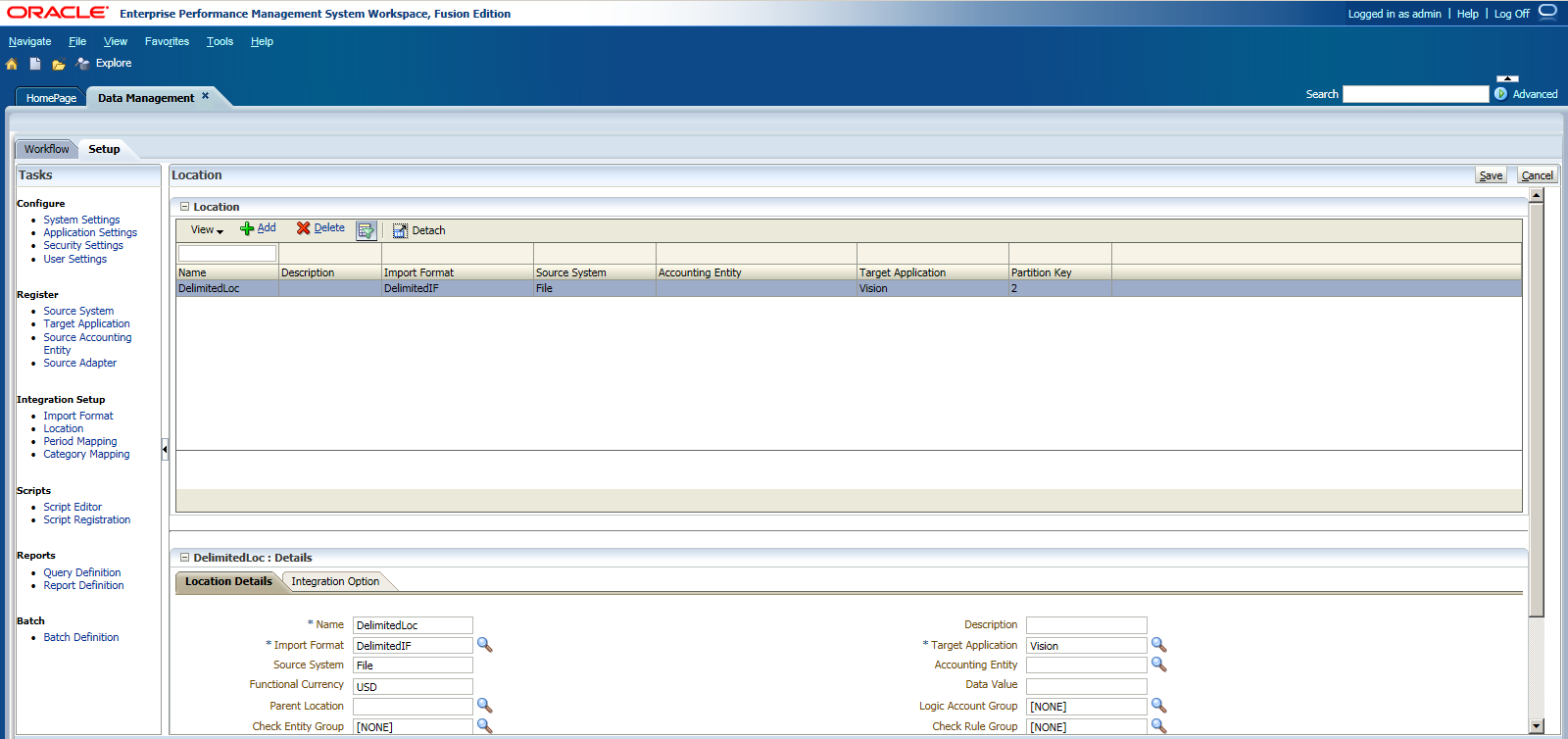This screenshot has height=739, width=1568.
Task: Open the Help menu in menu bar
Action: [x=262, y=41]
